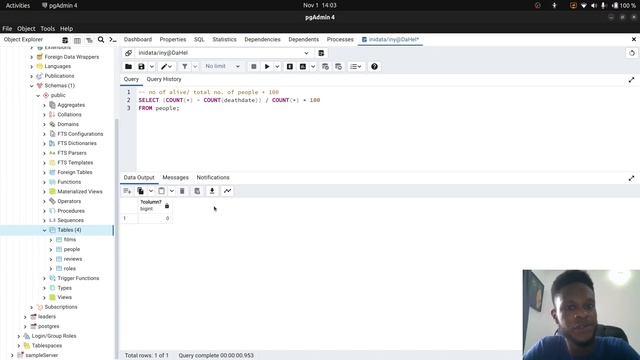Switch to the Statistics tab
This screenshot has height=360, width=640.
click(x=224, y=40)
